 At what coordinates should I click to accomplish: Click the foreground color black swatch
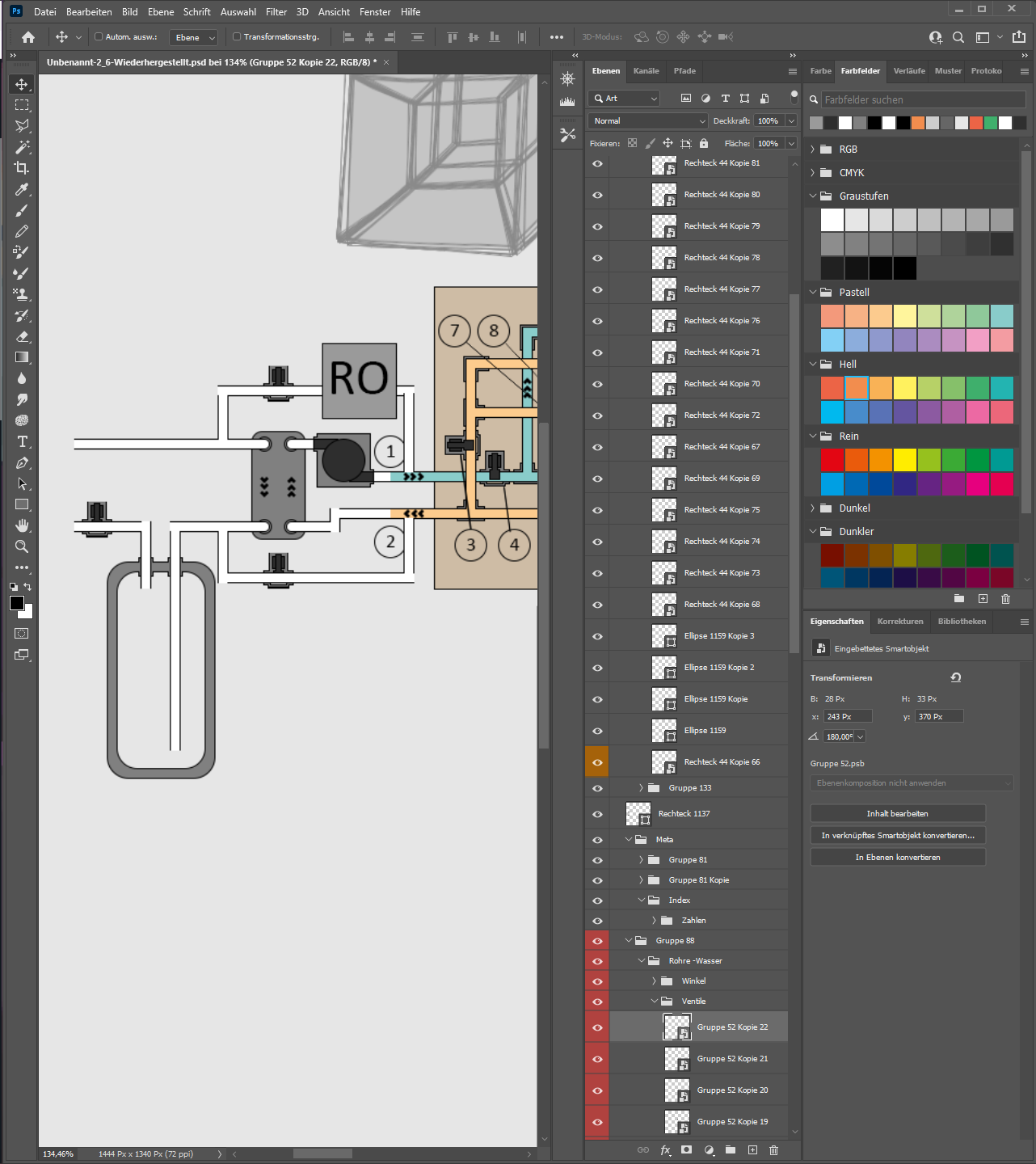click(x=16, y=603)
